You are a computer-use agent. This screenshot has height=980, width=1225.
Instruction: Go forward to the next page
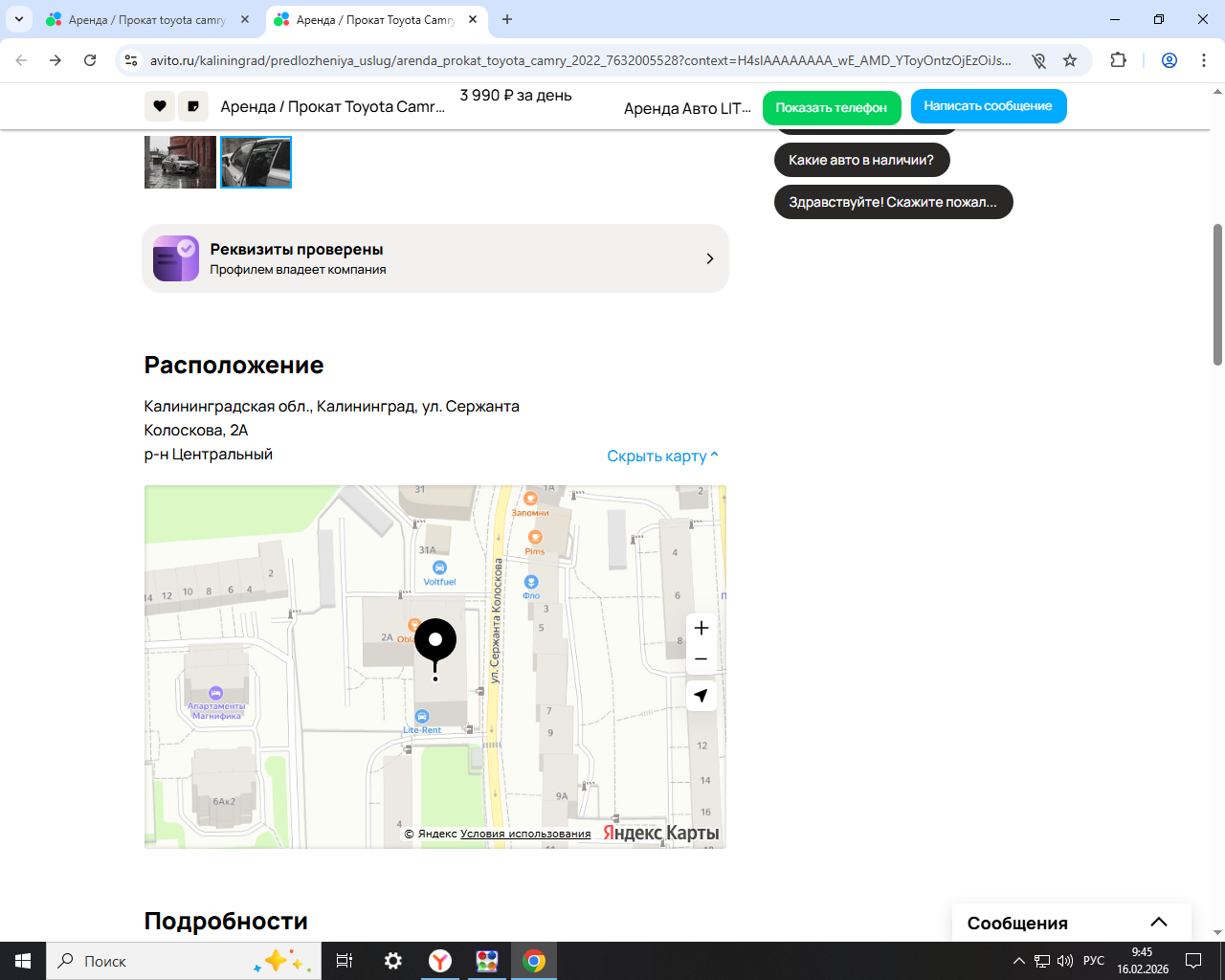tap(56, 60)
